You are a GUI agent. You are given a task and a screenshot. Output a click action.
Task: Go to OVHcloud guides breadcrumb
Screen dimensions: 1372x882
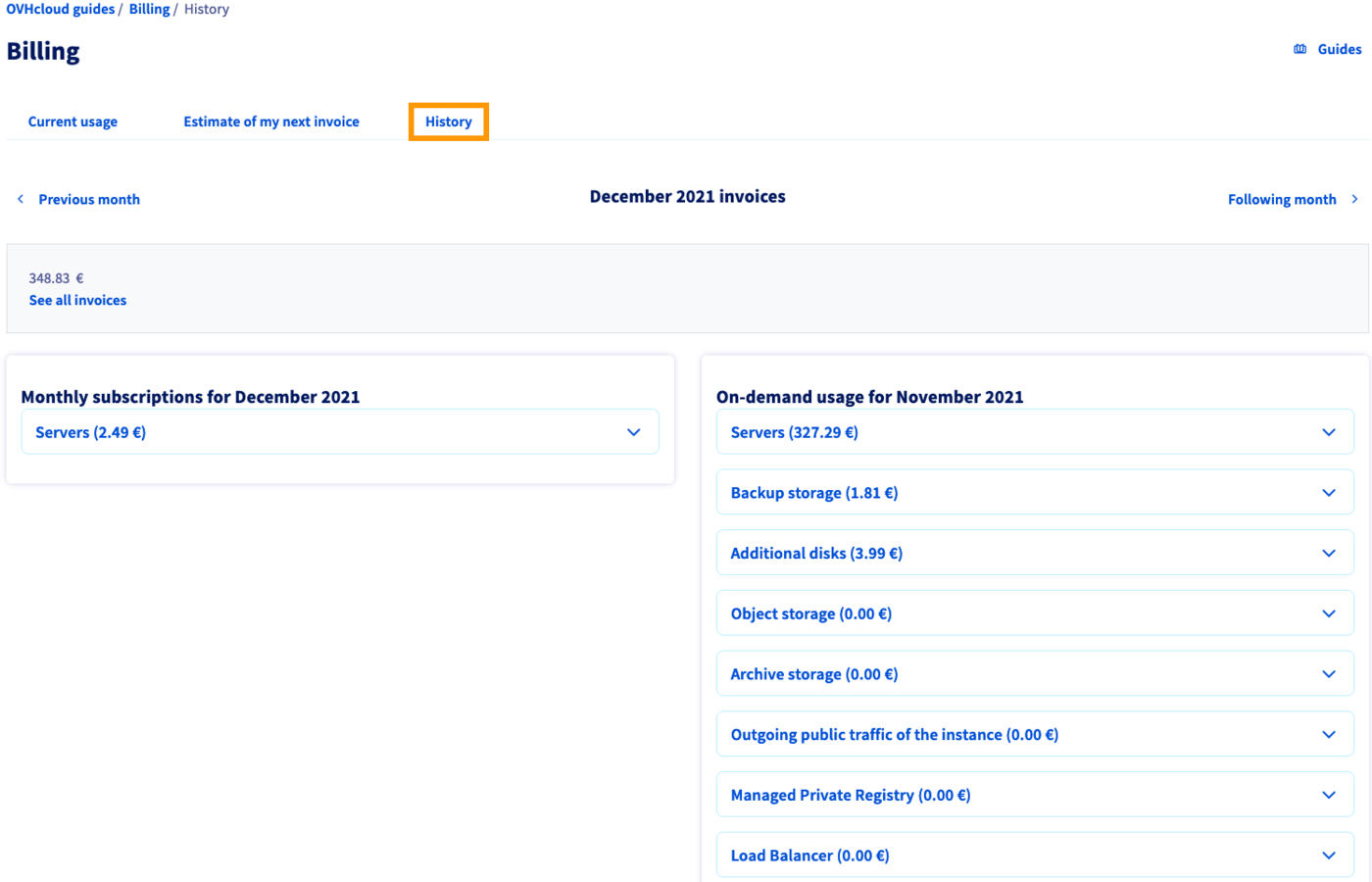[x=60, y=9]
